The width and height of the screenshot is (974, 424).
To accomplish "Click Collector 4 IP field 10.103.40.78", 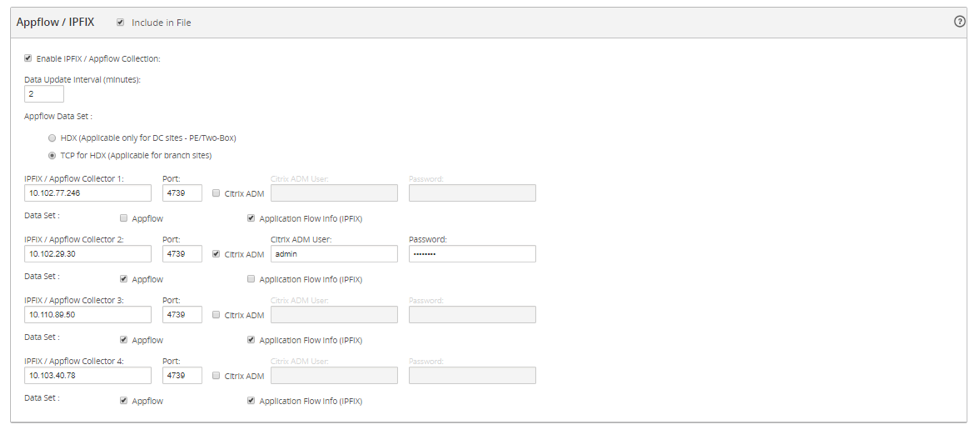I will click(x=88, y=376).
